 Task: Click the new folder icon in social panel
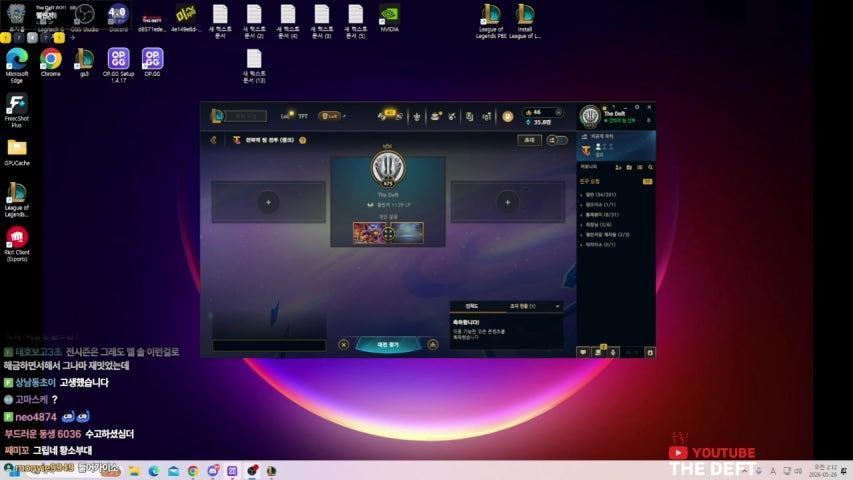tap(629, 167)
